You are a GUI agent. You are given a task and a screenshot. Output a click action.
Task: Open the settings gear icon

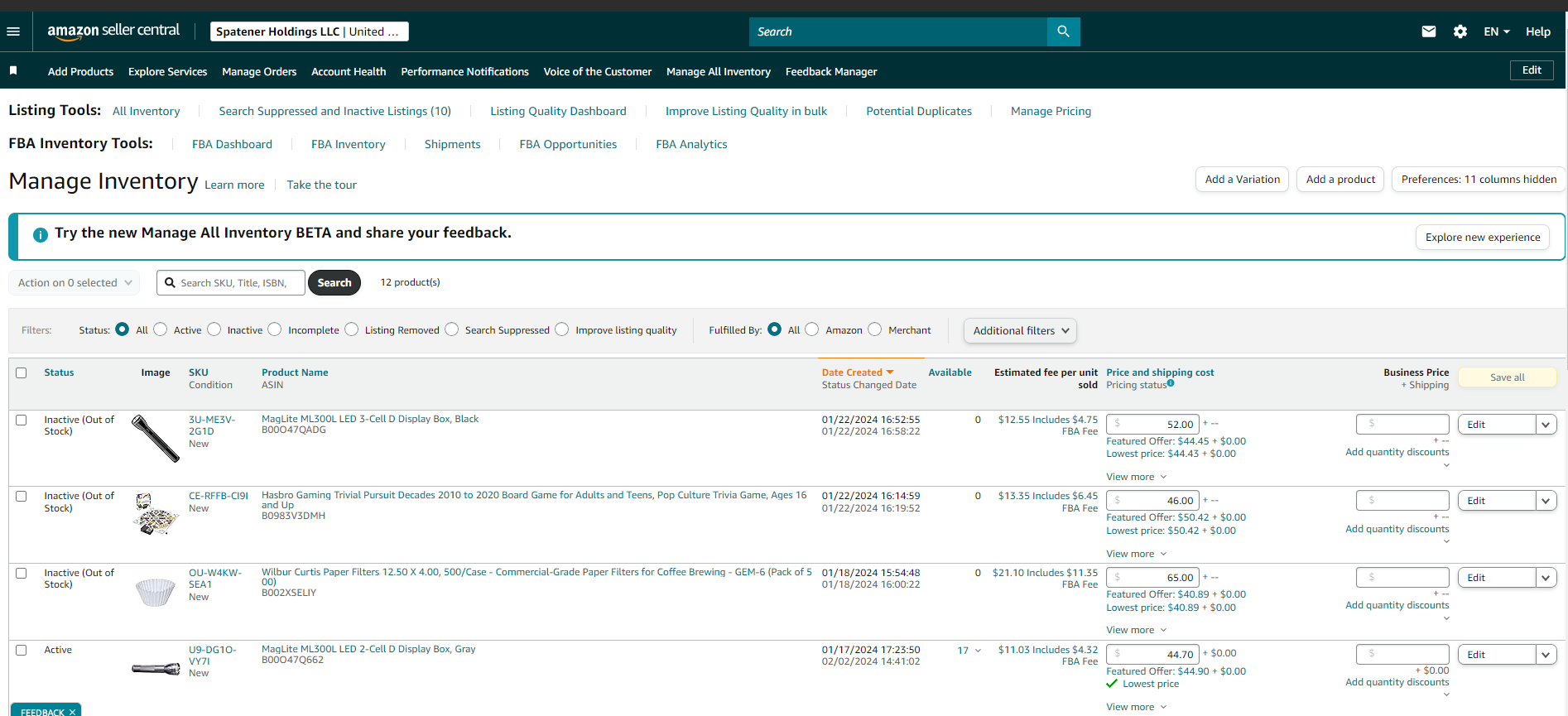click(1460, 31)
